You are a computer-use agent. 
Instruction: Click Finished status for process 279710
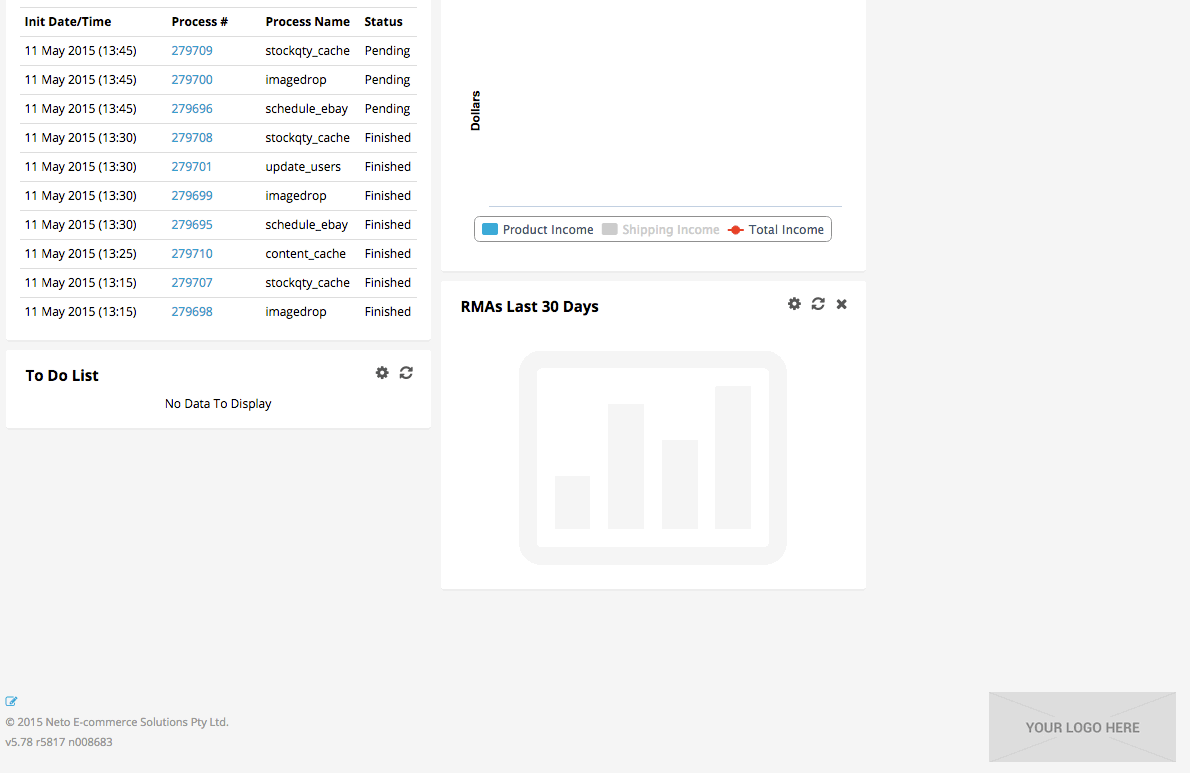coord(387,253)
